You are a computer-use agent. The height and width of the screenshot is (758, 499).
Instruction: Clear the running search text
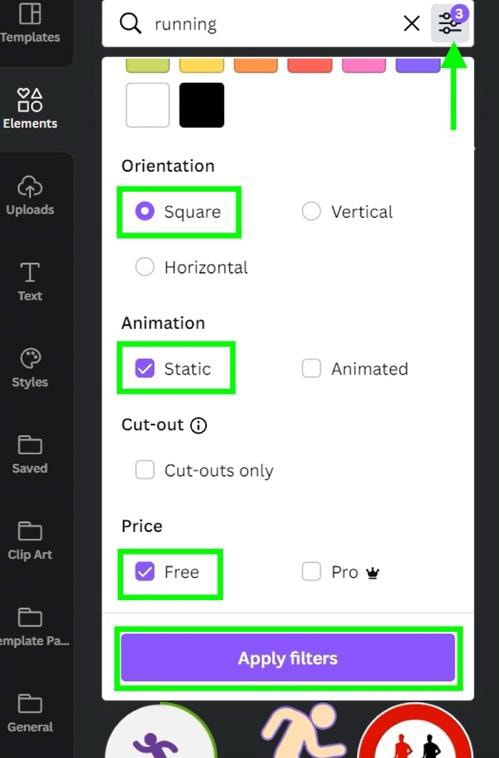tap(411, 23)
